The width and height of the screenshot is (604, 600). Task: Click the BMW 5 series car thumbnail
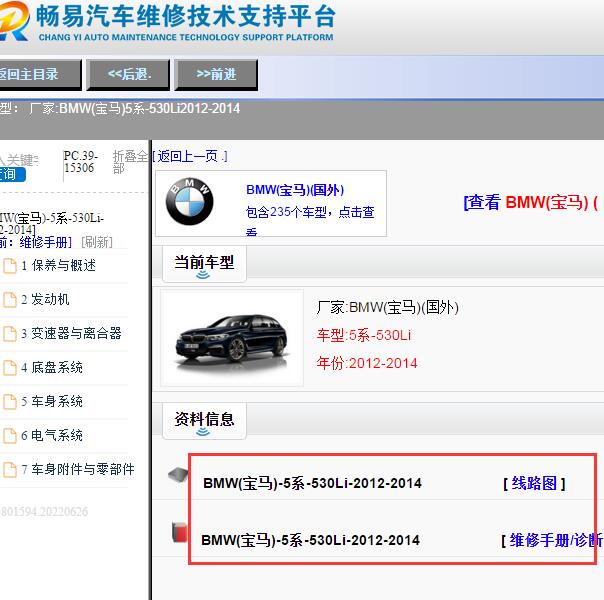[x=232, y=338]
